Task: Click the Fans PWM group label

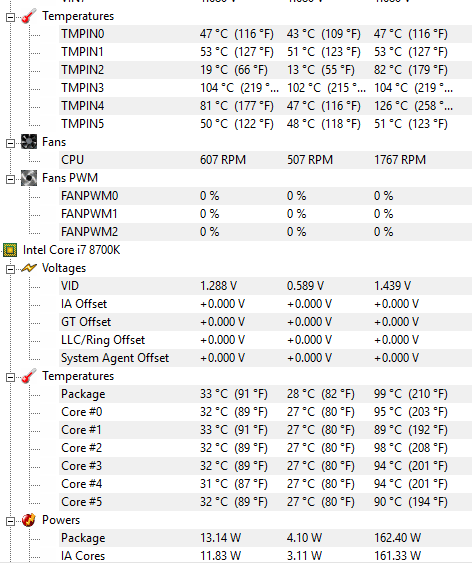Action: click(70, 178)
